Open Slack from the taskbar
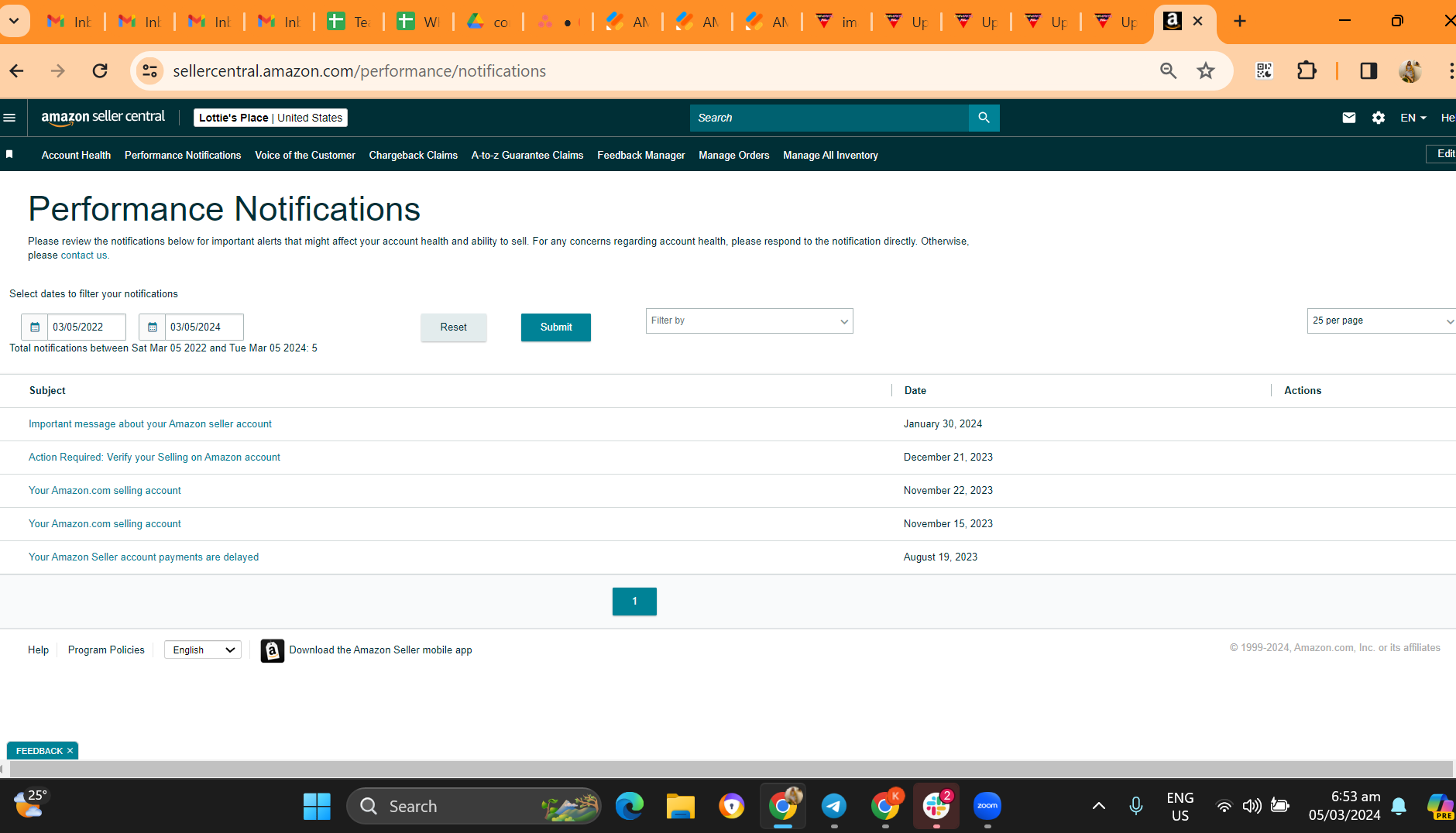1456x833 pixels. pos(936,806)
